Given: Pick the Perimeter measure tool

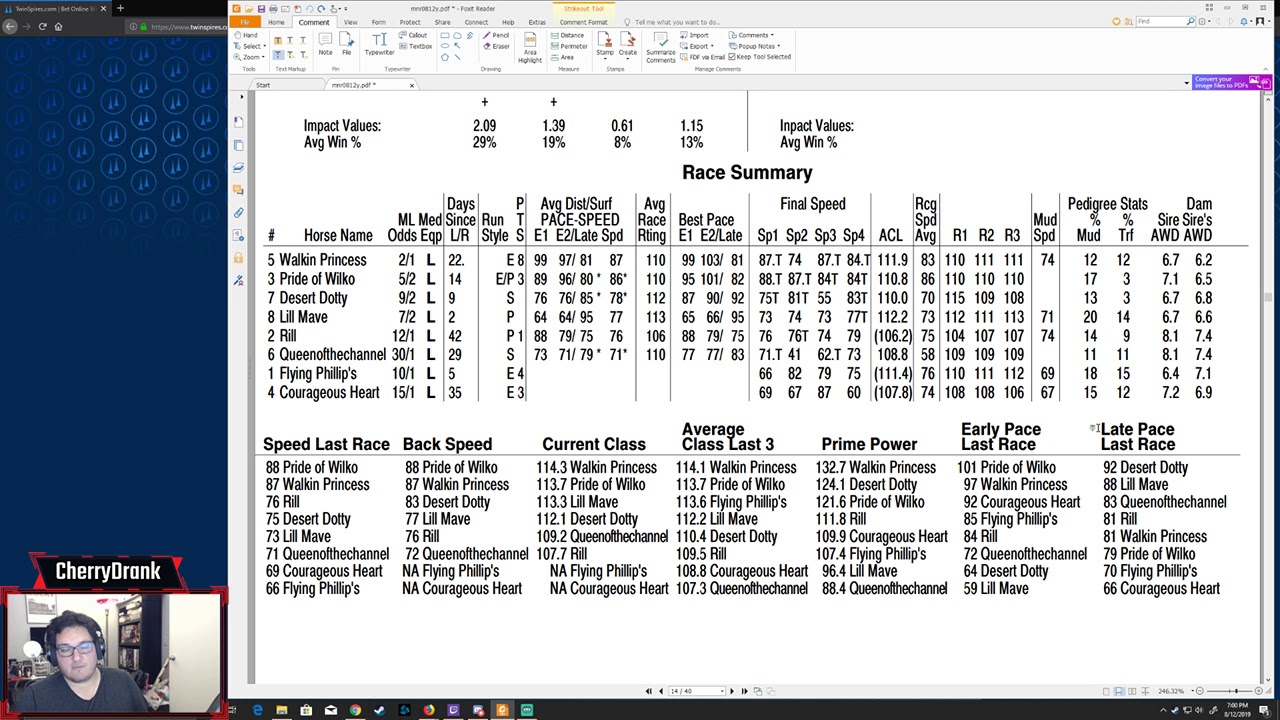Looking at the screenshot, I should [570, 46].
